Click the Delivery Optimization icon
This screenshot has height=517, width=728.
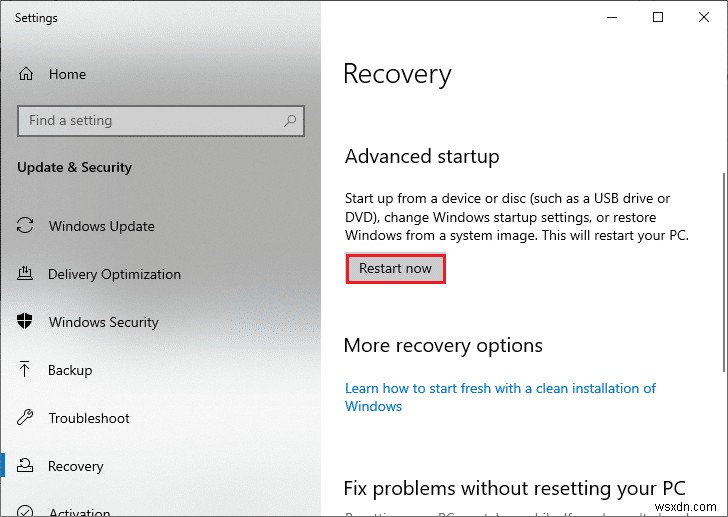click(x=26, y=274)
